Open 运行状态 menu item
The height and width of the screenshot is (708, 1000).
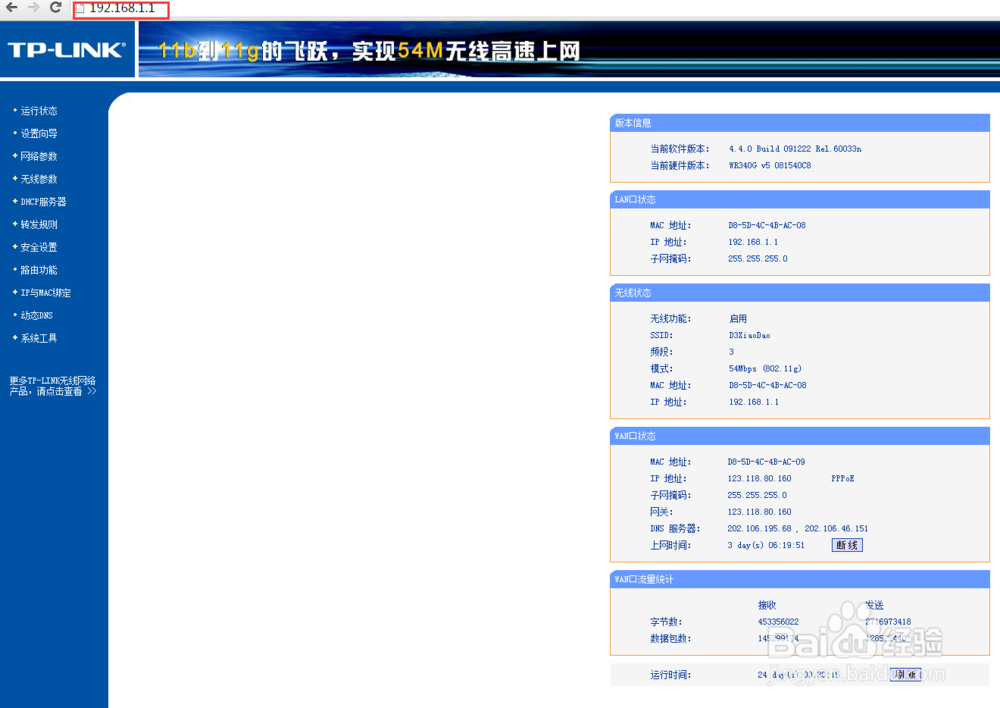[x=39, y=111]
